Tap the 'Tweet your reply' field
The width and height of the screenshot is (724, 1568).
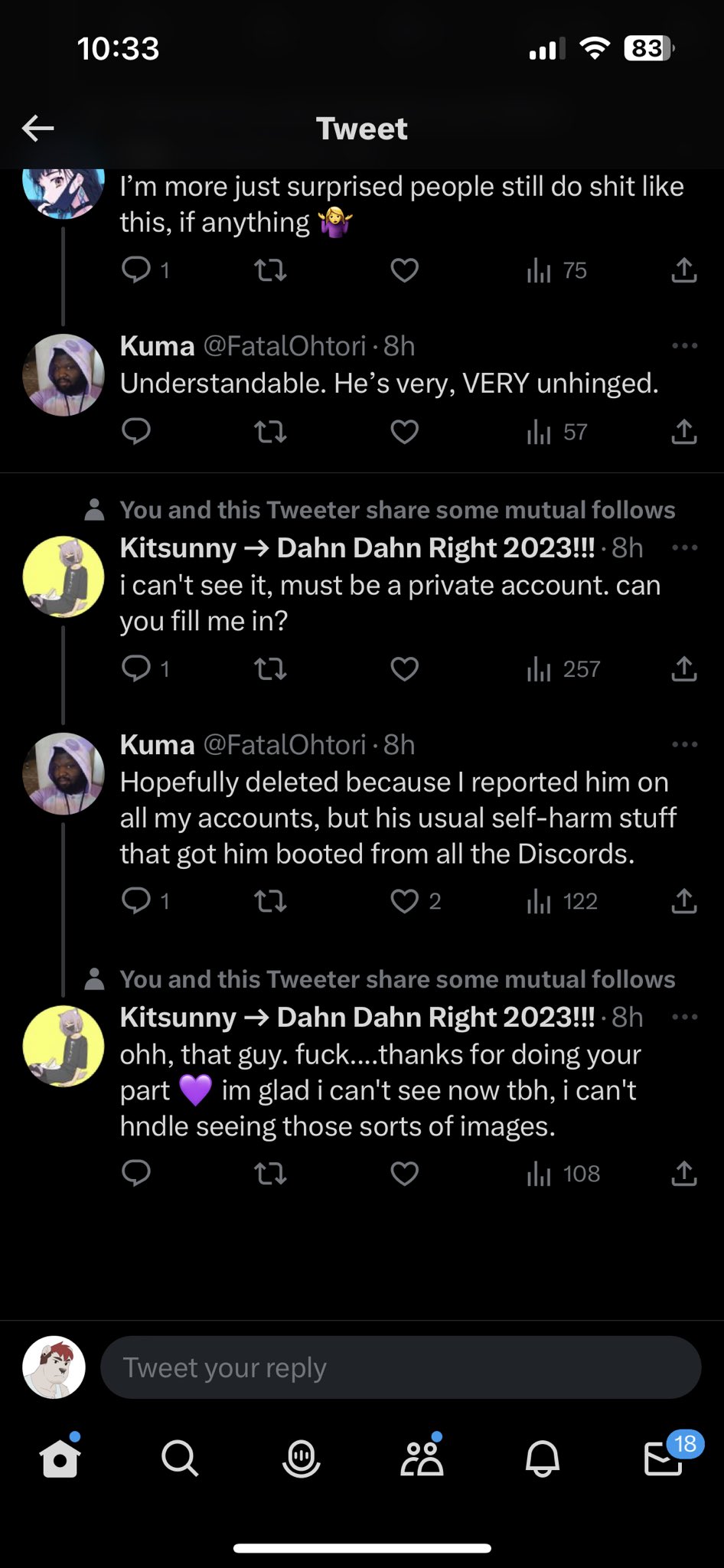[x=400, y=1367]
